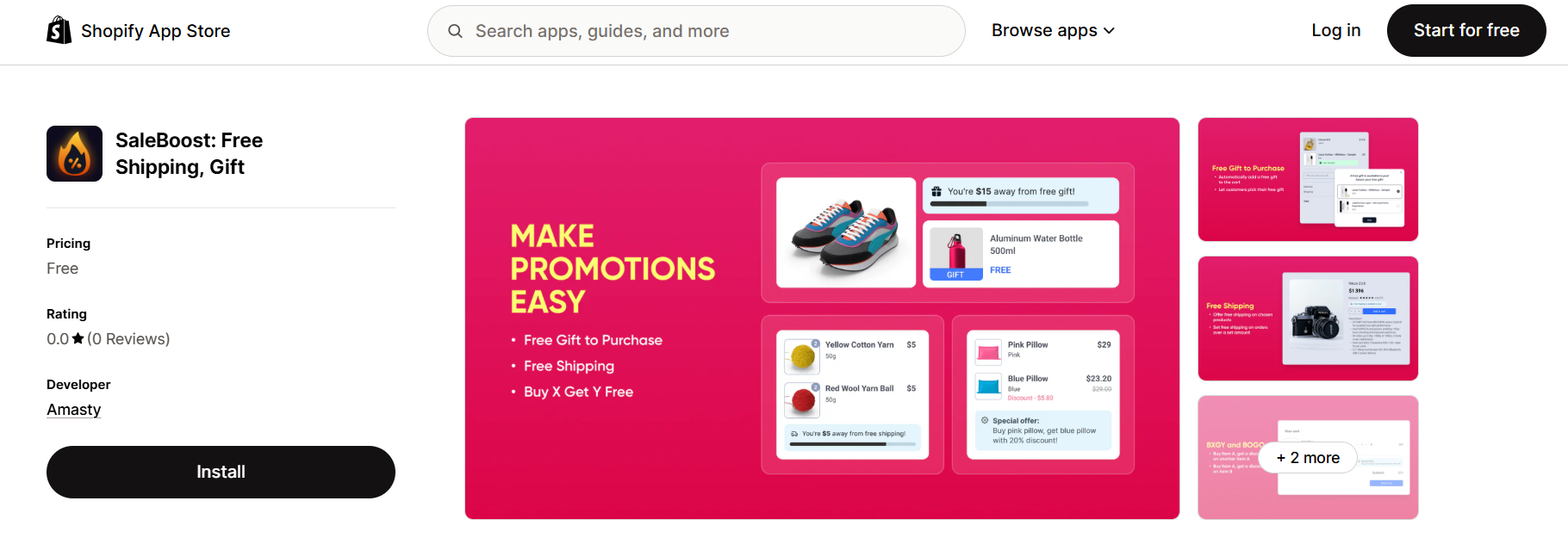Open the Amasty developer page
Screen dimensions: 1568x538
73,409
